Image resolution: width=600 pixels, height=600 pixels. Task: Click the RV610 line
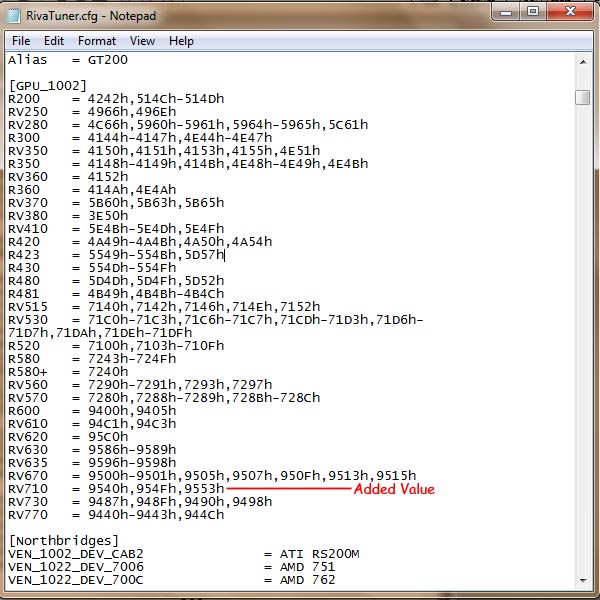[x=92, y=424]
